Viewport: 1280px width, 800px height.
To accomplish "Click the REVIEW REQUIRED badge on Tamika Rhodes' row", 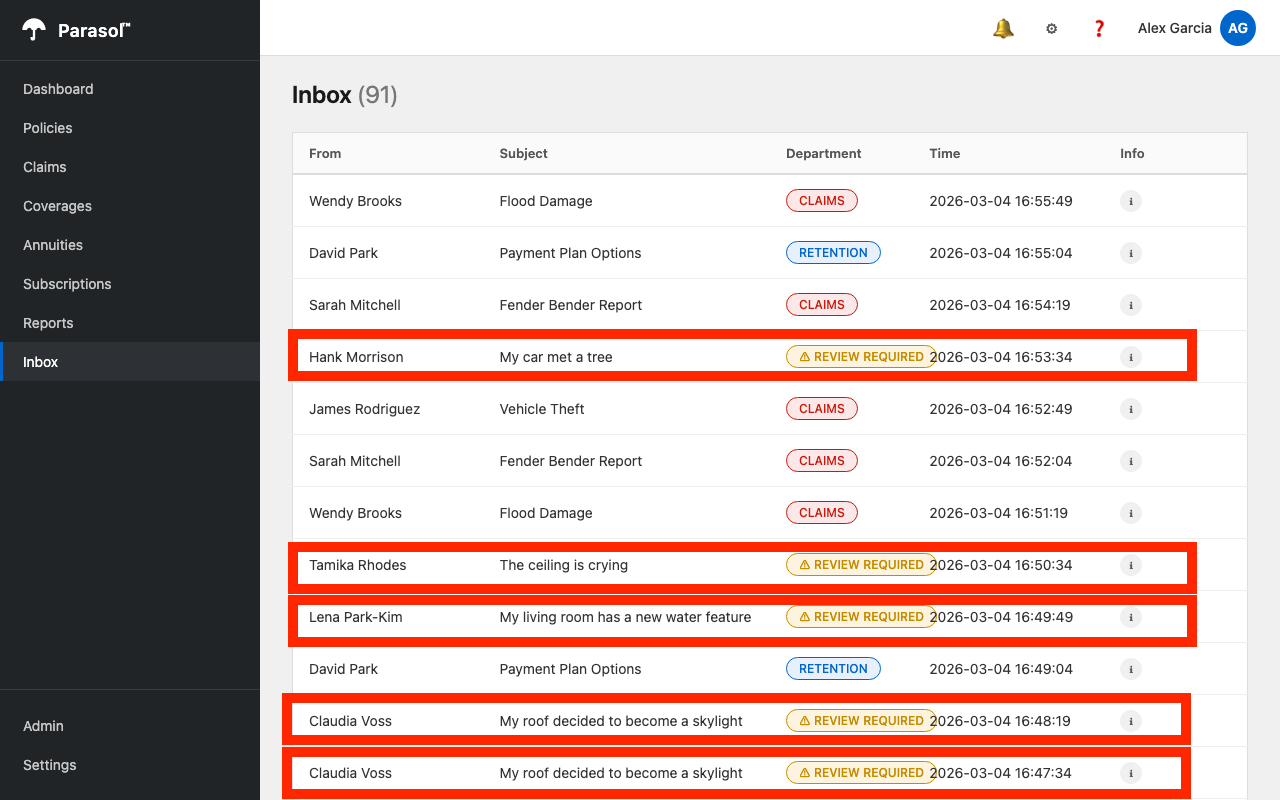I will [x=860, y=564].
